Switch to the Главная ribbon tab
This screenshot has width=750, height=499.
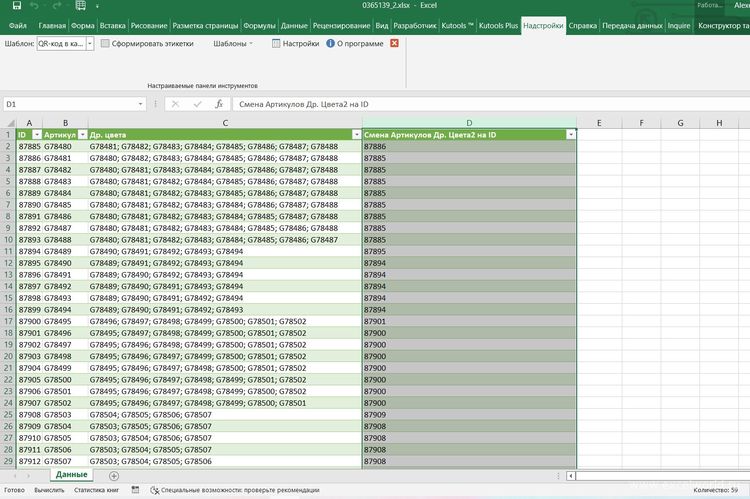click(x=52, y=25)
